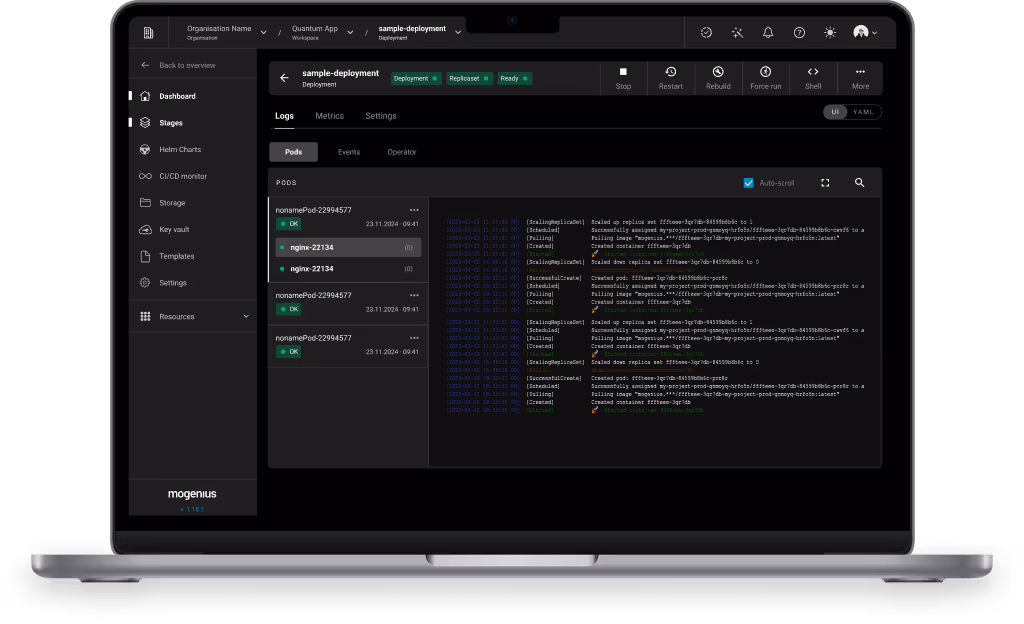1024x624 pixels.
Task: Select the third nonamePod-22994577 pod
Action: pos(348,345)
